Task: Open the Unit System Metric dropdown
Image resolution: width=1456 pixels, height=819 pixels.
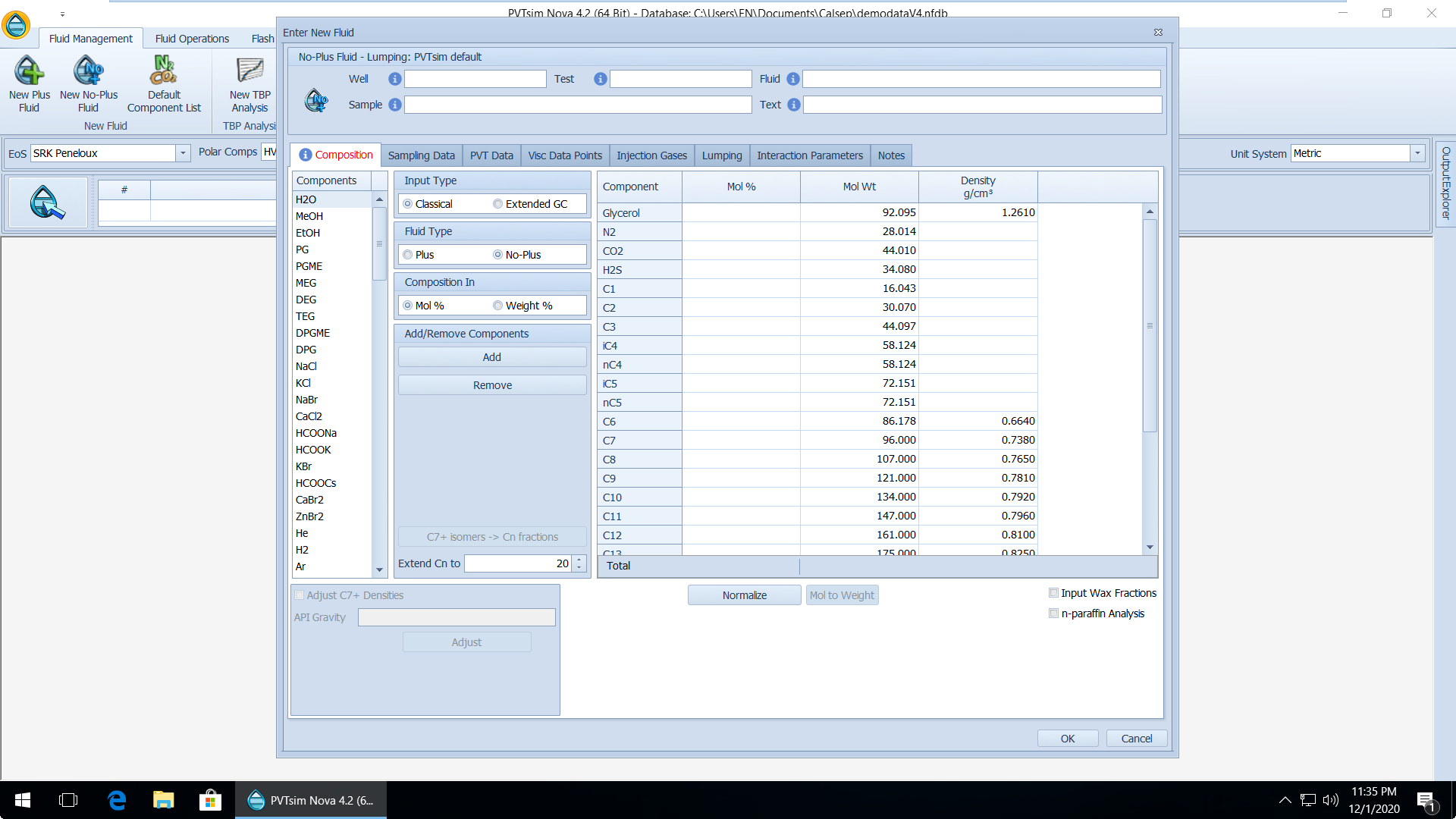Action: click(x=1417, y=153)
